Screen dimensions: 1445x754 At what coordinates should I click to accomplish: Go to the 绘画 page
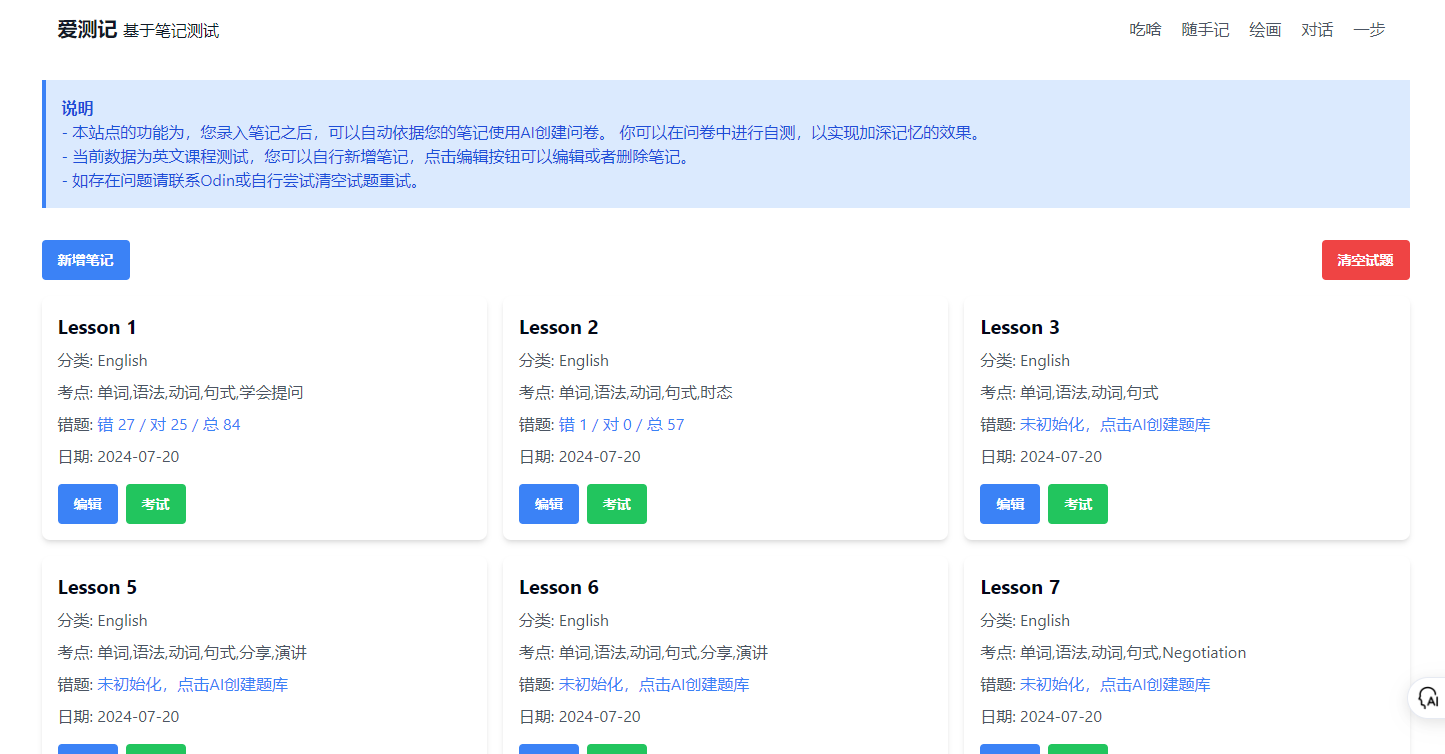(1265, 30)
